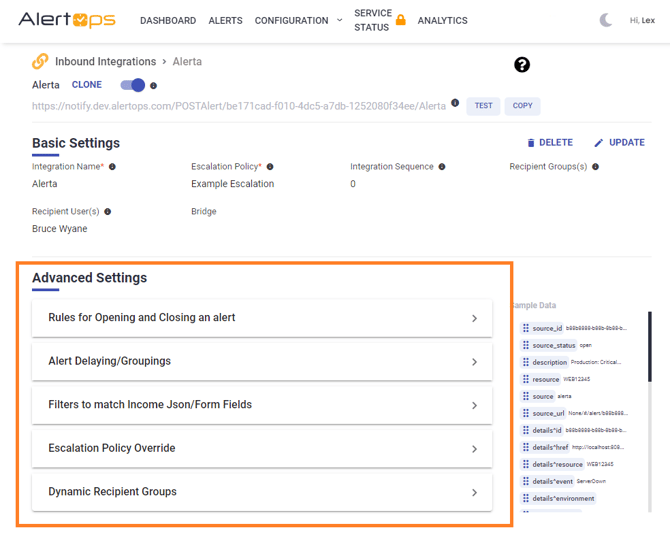Click the Sample Data panel scrollbar
Viewport: 670px width, 545px height.
(x=650, y=347)
